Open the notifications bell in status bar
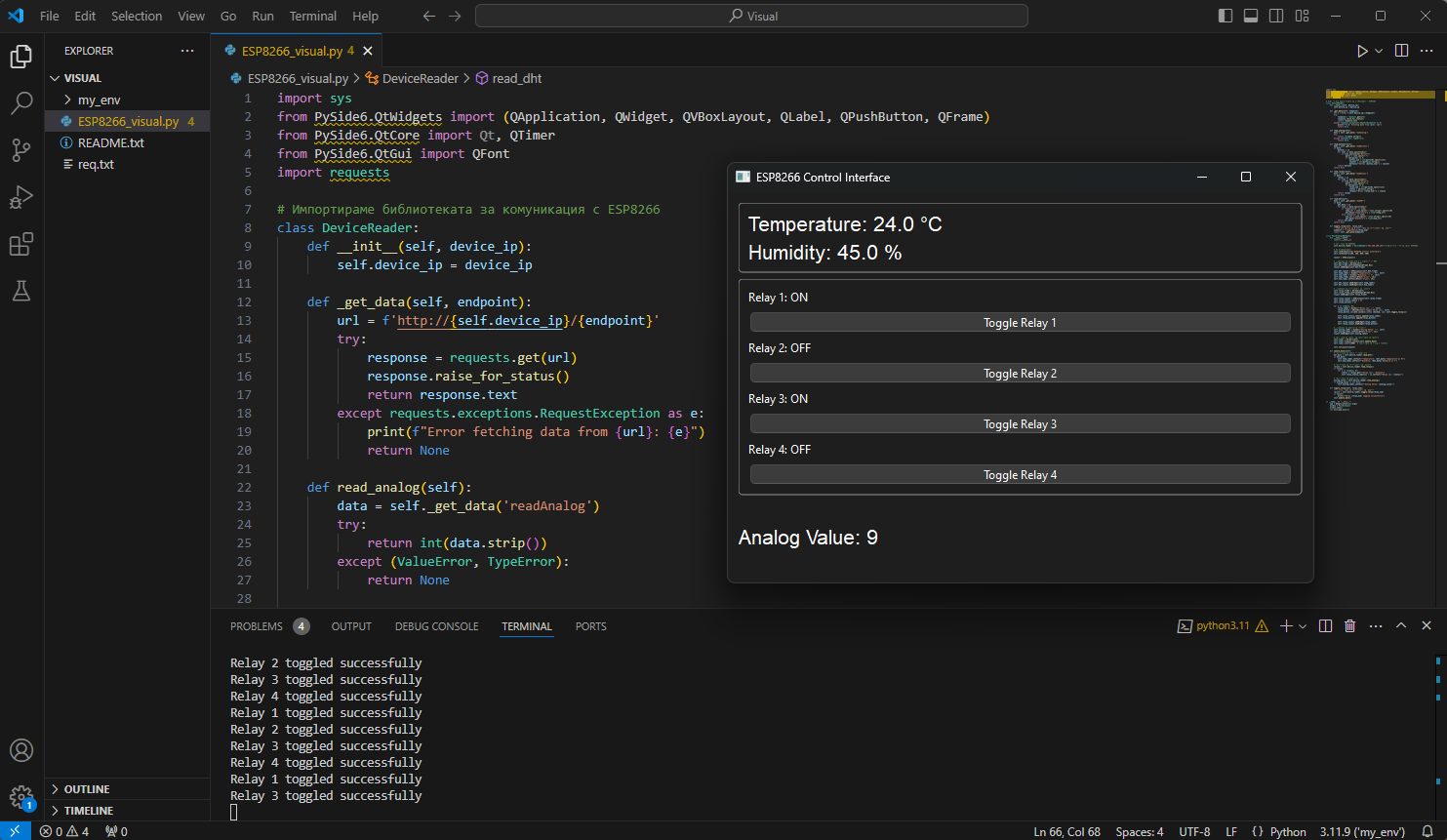Image resolution: width=1447 pixels, height=840 pixels. (x=1427, y=831)
